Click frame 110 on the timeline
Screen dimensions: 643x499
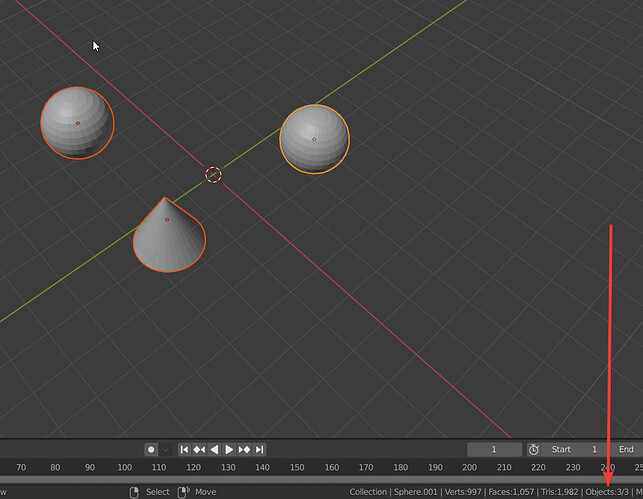click(x=159, y=467)
